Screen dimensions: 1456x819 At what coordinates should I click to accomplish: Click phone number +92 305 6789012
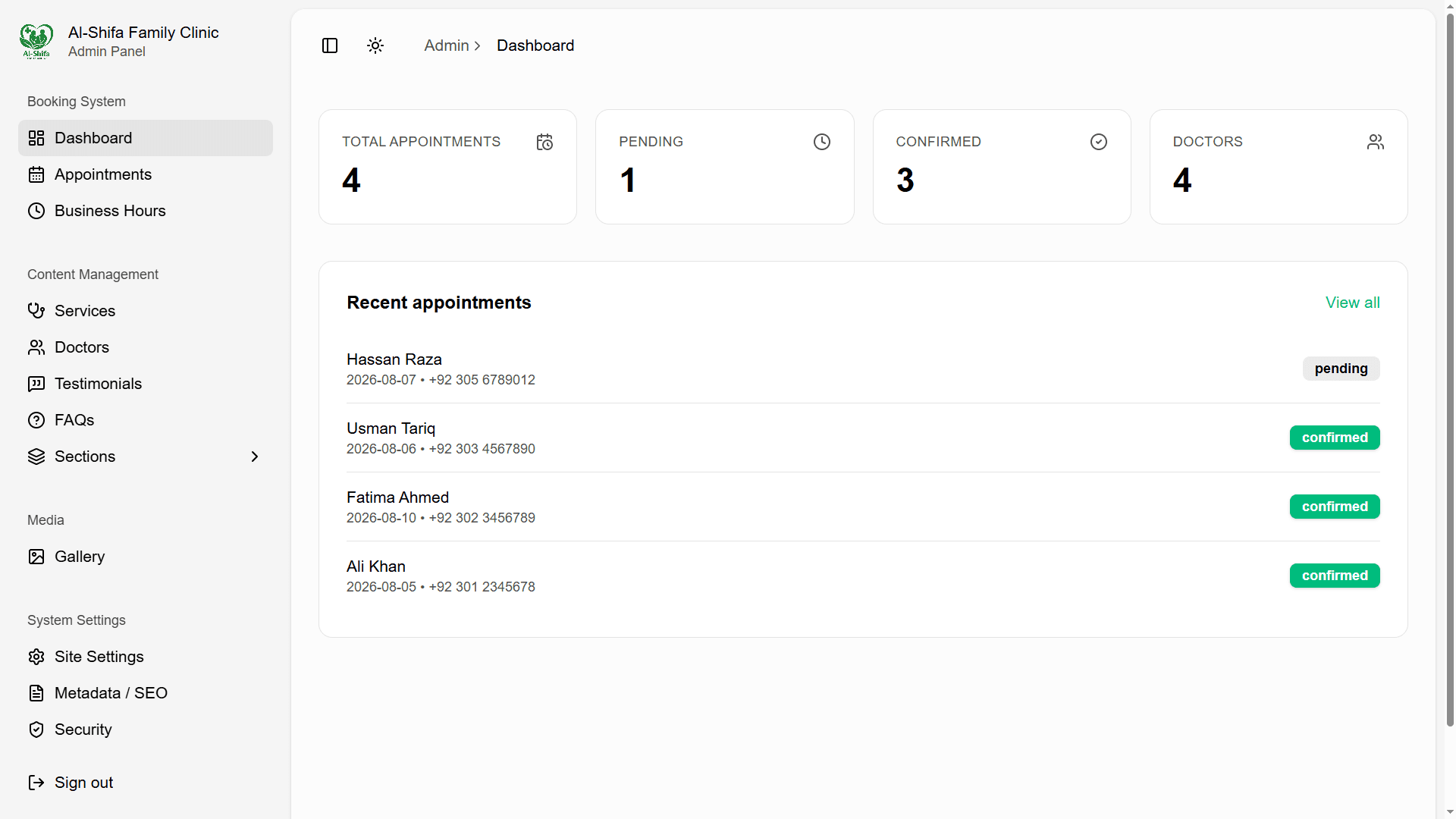(482, 380)
